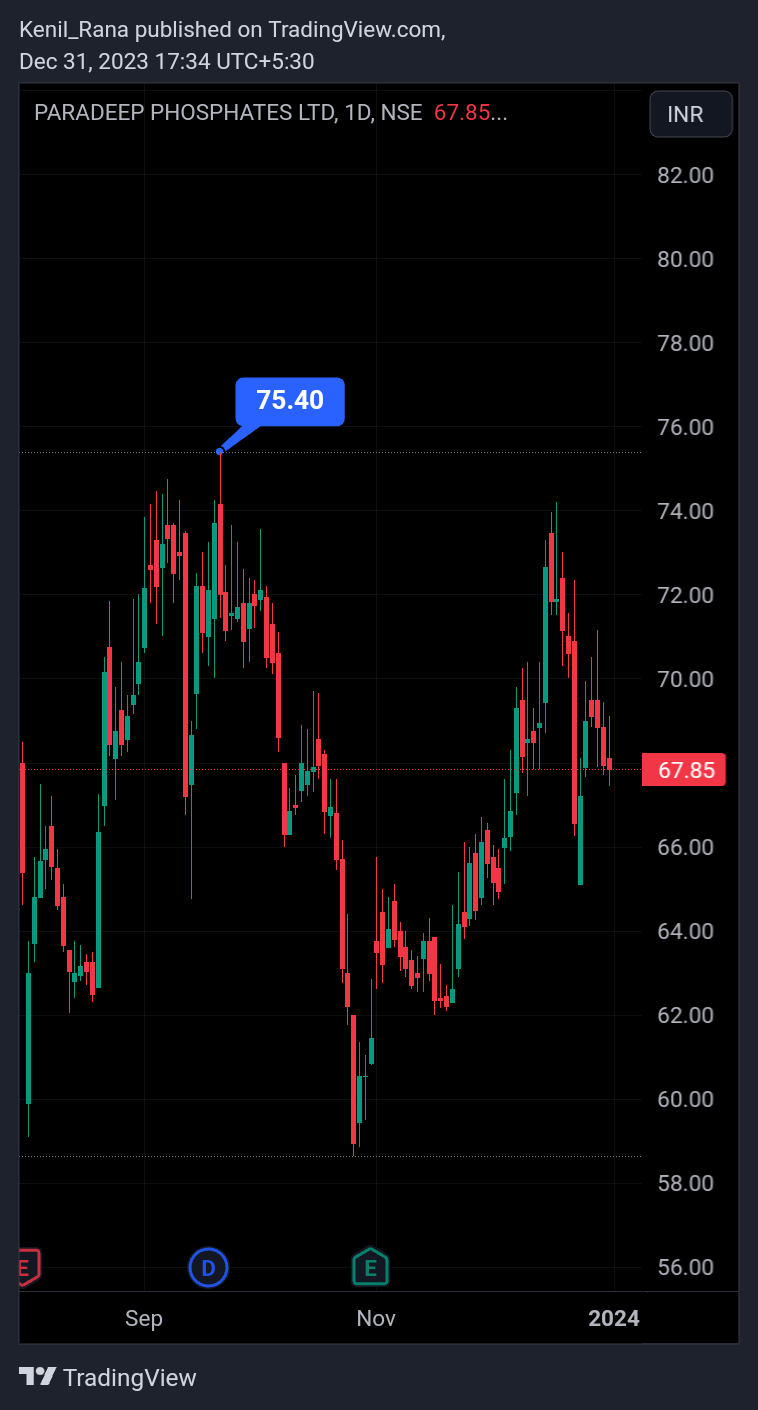
Task: Click the Dec 31, 2023 17:34 timestamp
Action: [x=167, y=62]
